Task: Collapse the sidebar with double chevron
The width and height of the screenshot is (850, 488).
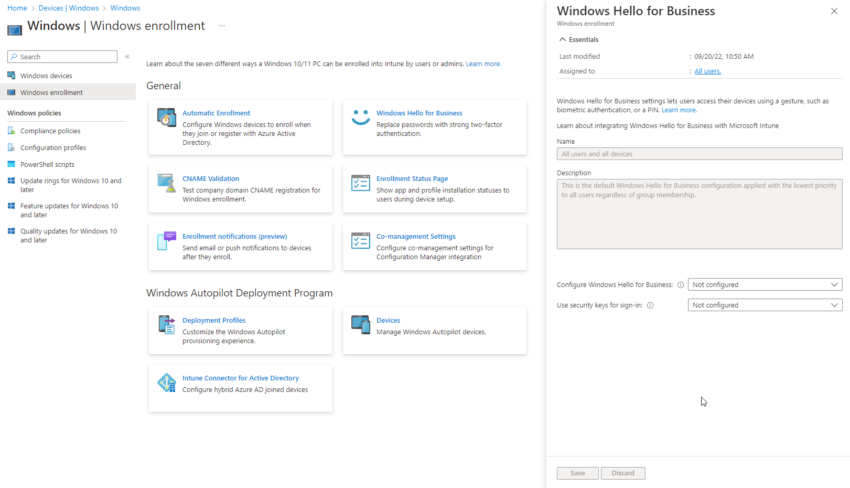Action: coord(127,57)
